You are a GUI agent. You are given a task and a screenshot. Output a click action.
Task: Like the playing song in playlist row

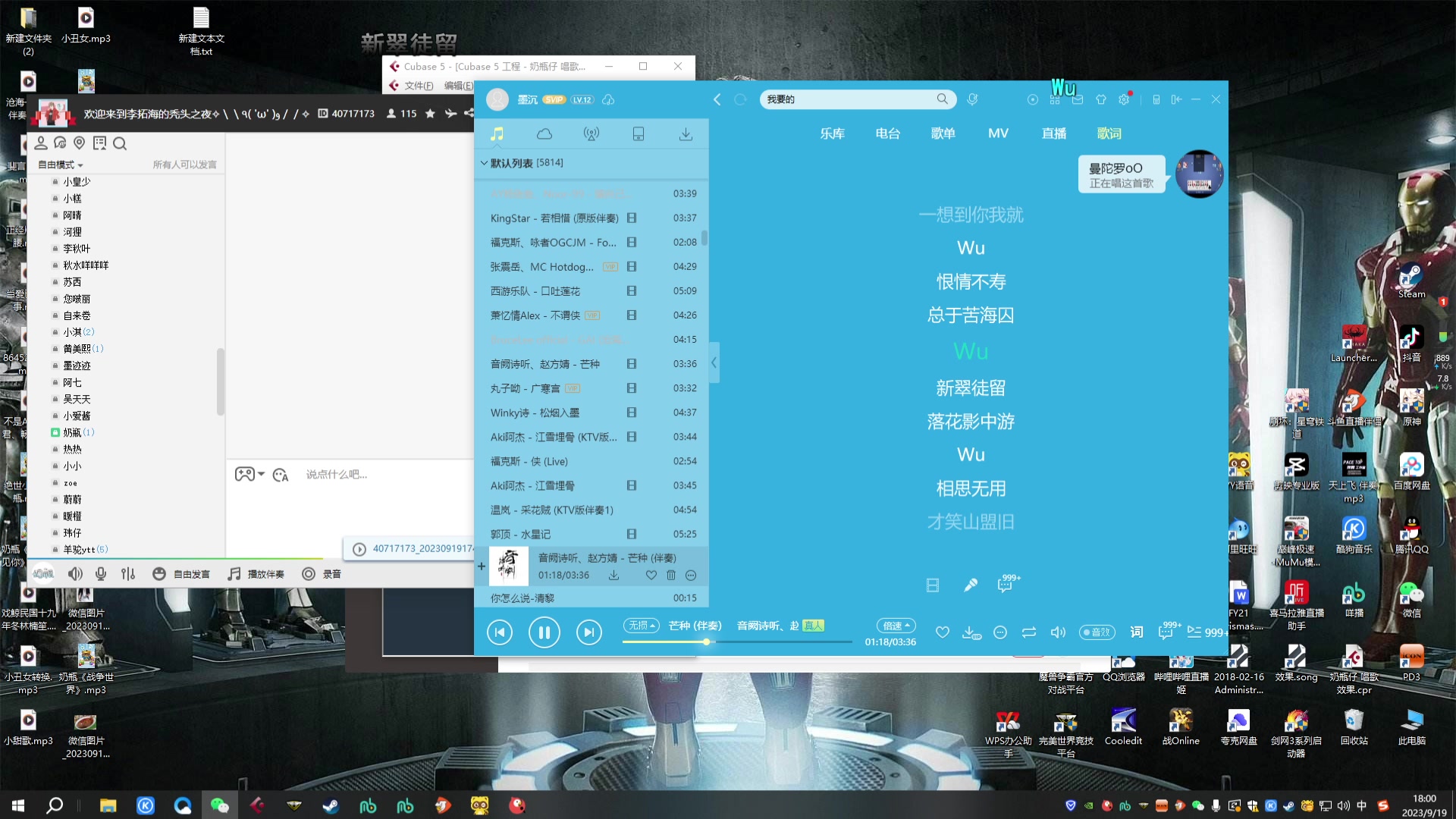[651, 576]
